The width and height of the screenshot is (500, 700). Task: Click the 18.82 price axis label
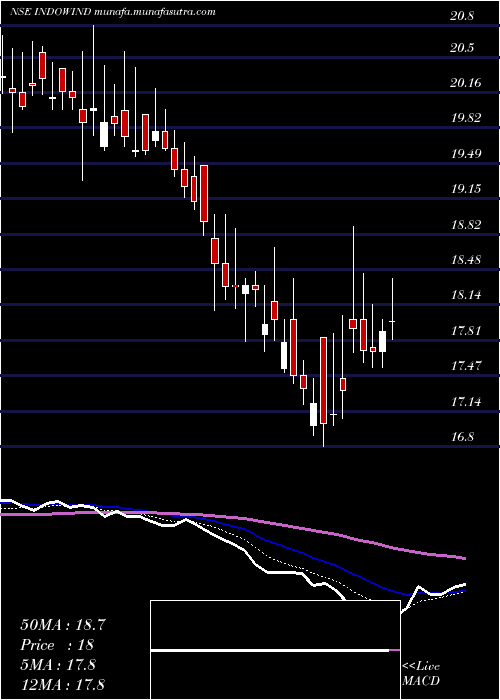pyautogui.click(x=466, y=225)
